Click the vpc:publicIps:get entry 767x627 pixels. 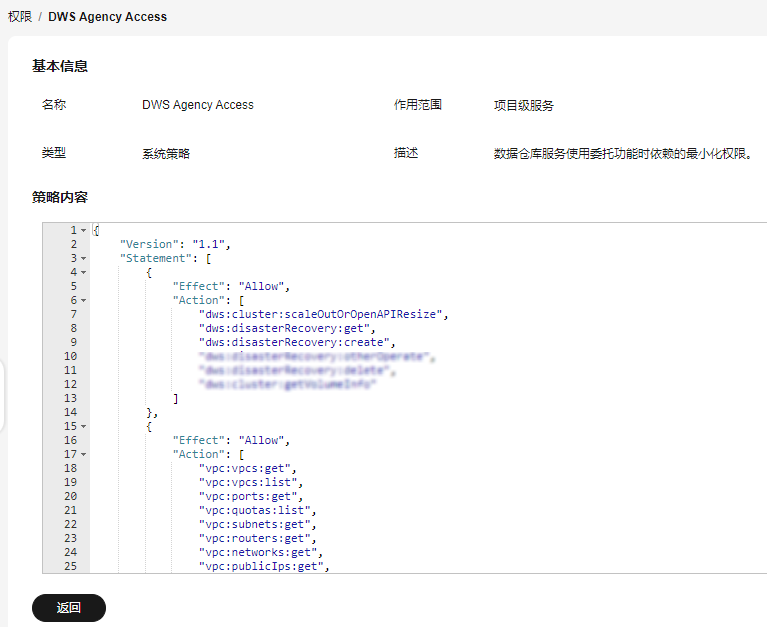264,566
